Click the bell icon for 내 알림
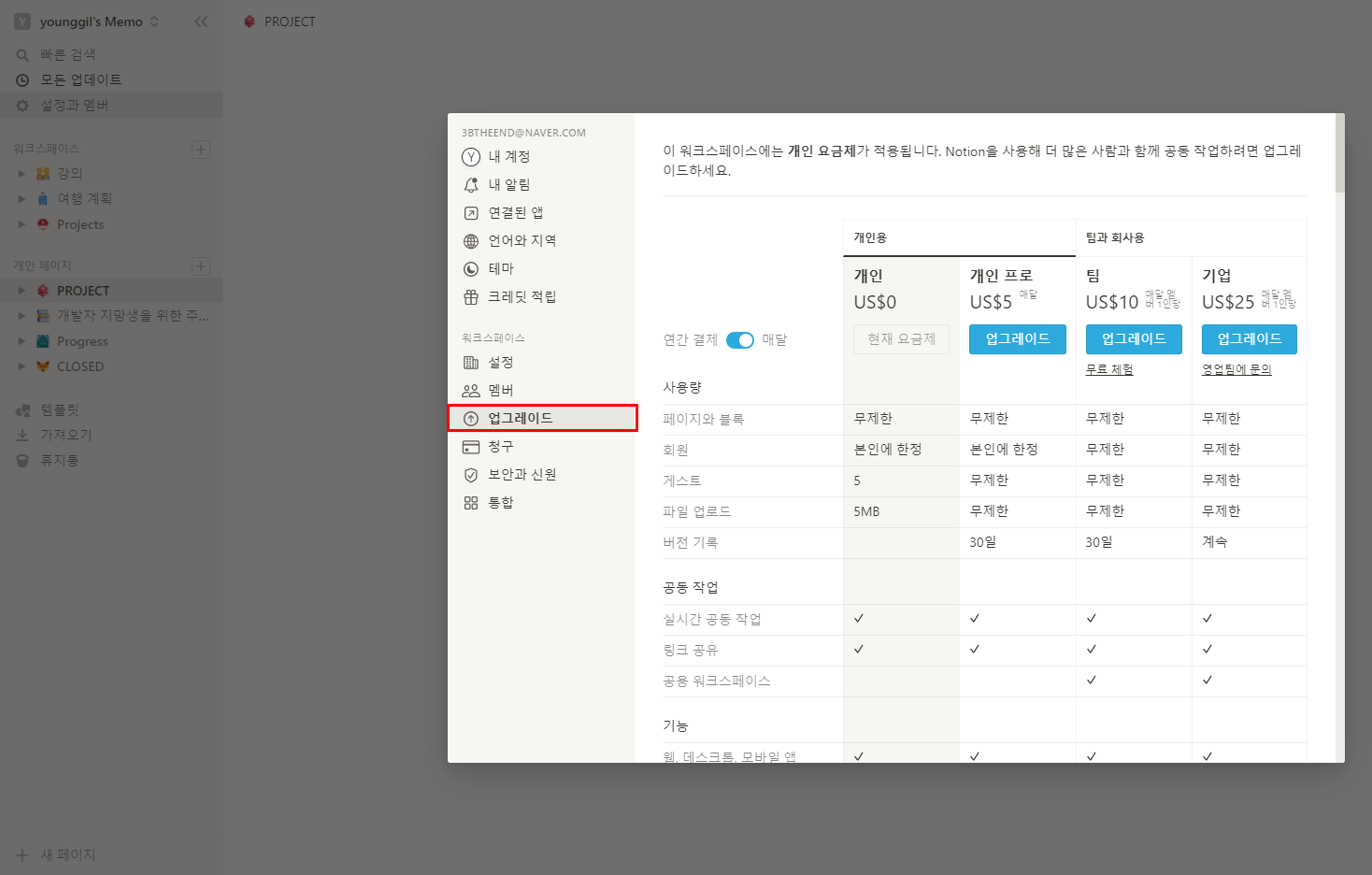 [471, 185]
